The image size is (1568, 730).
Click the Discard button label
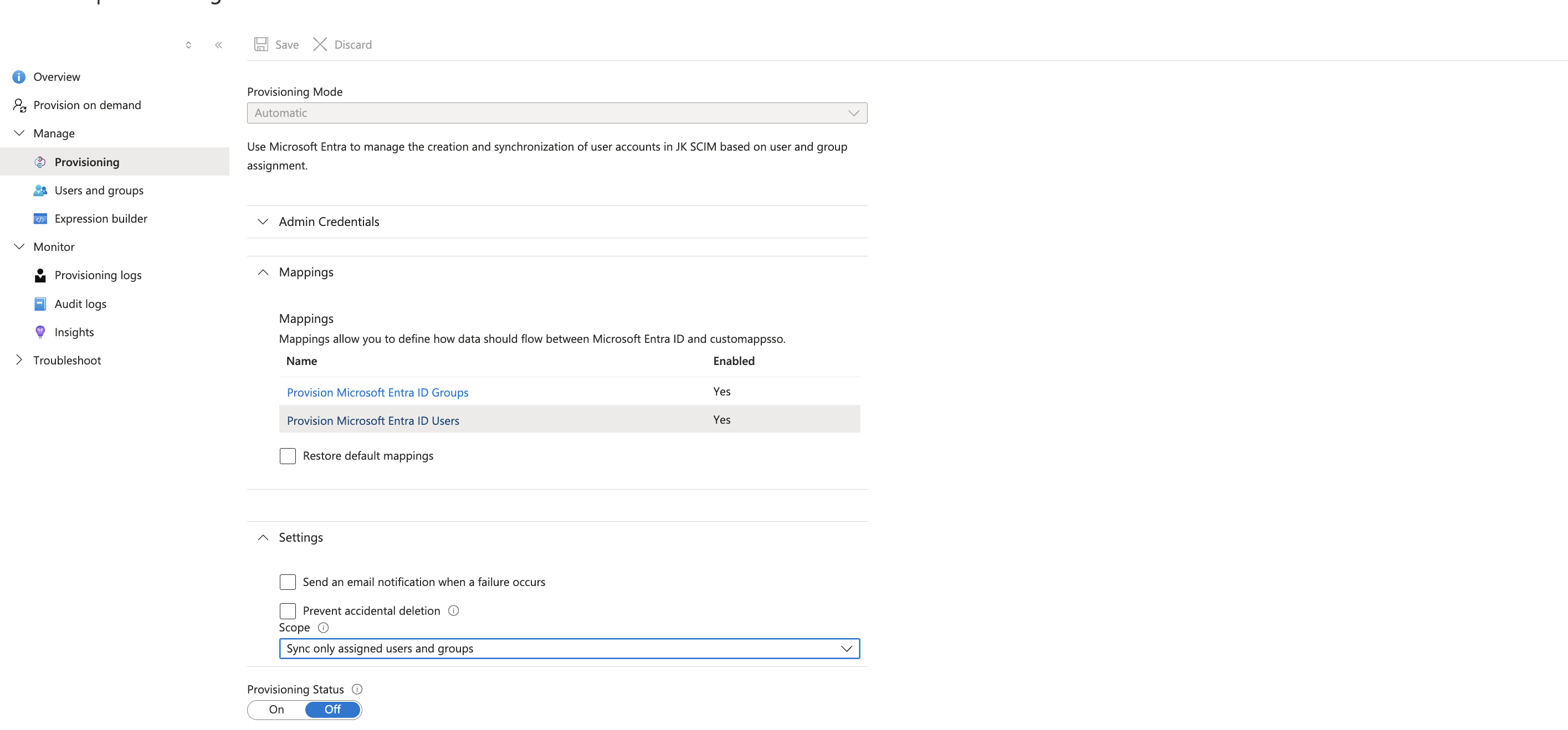click(353, 44)
